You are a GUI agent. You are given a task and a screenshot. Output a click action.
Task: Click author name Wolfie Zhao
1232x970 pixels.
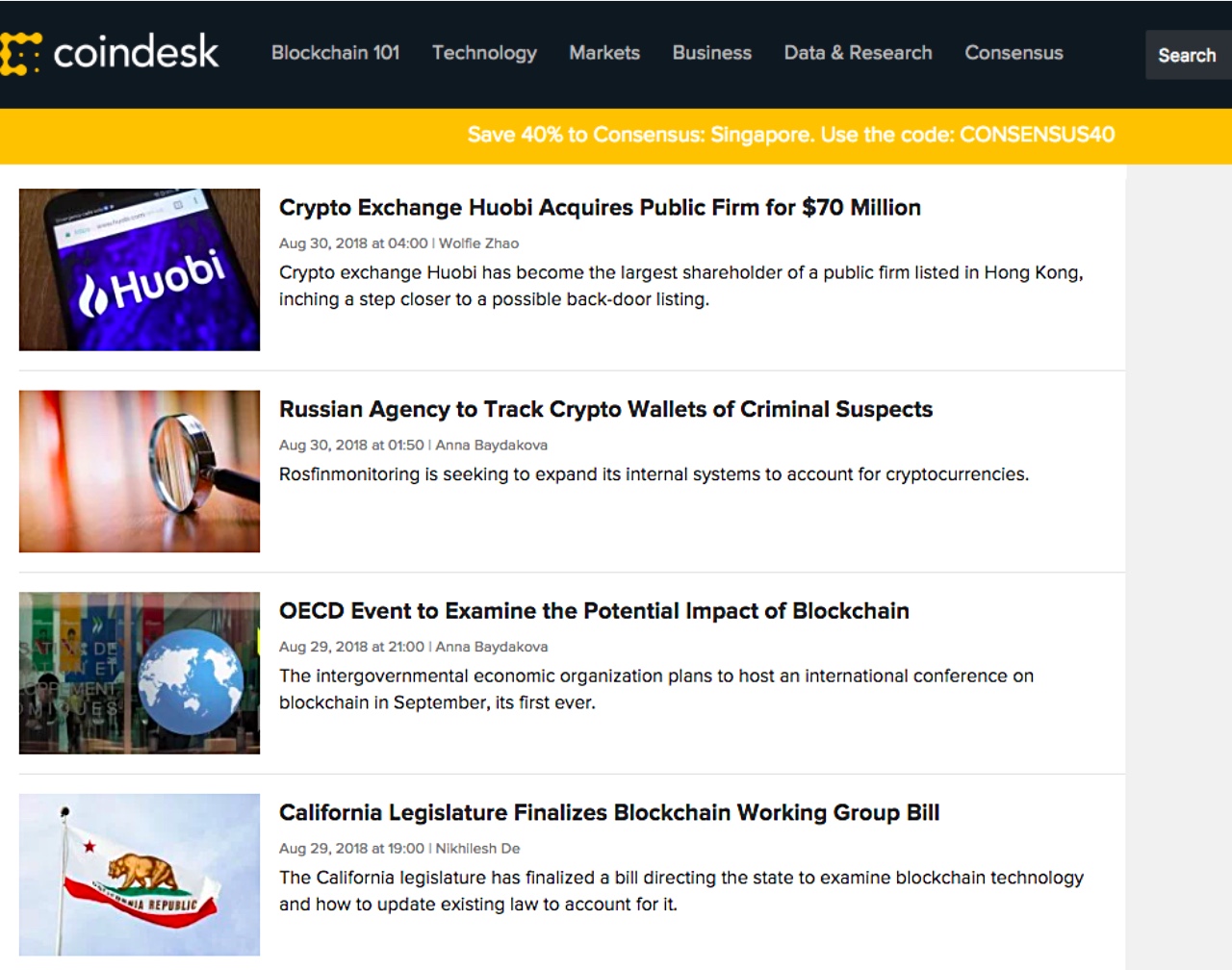click(478, 243)
